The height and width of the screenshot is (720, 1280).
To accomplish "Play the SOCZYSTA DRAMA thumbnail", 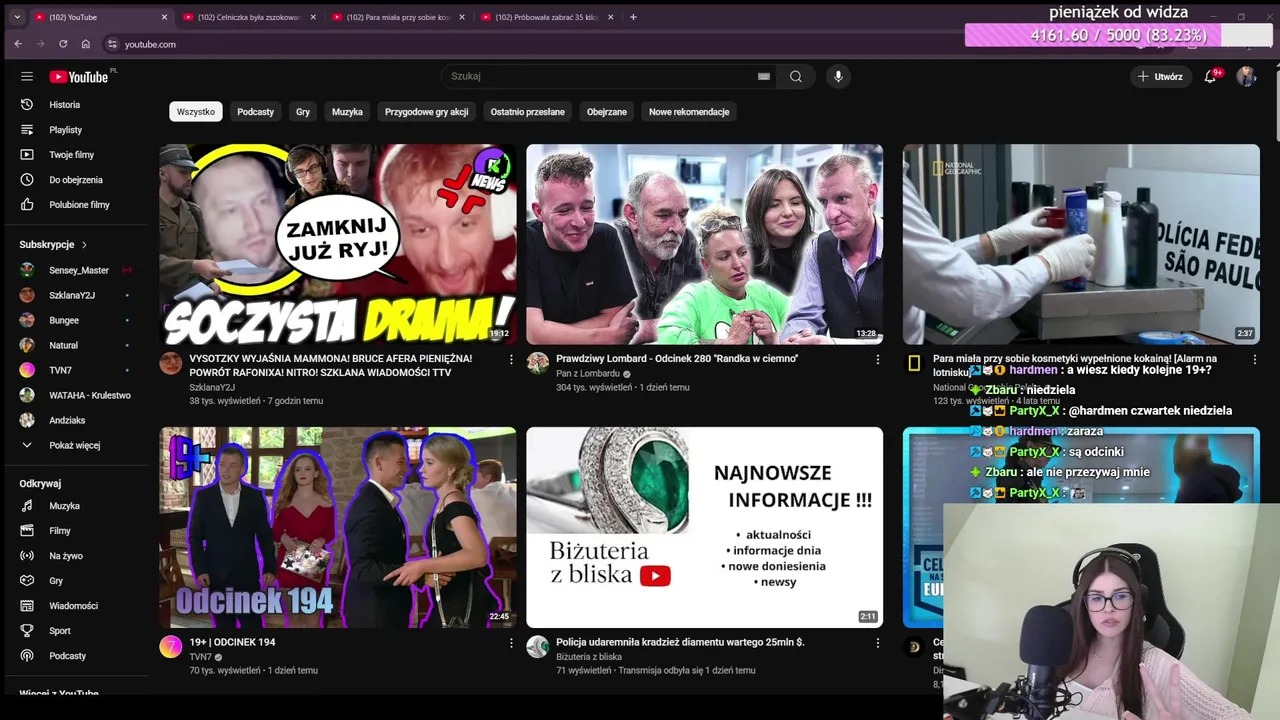I will point(338,244).
